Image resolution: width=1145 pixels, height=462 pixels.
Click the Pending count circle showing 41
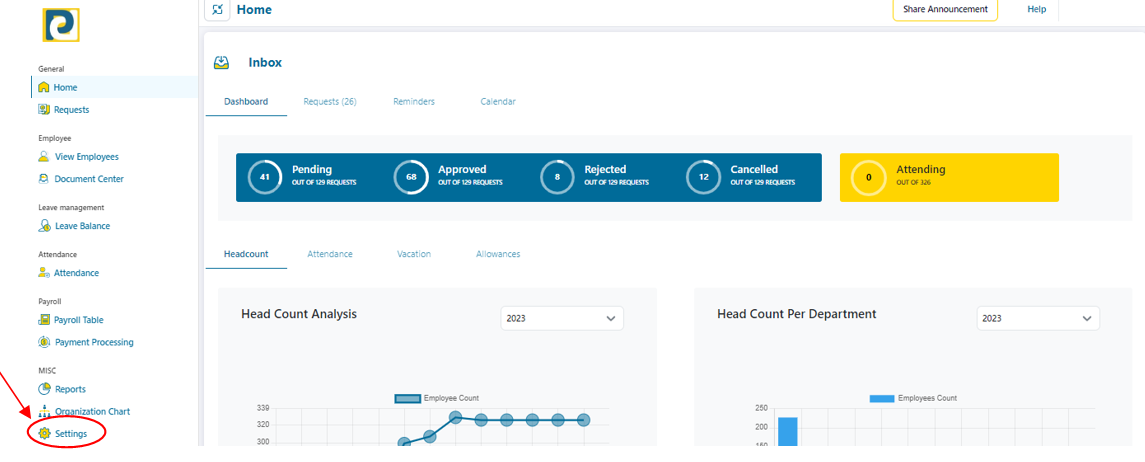(x=265, y=177)
